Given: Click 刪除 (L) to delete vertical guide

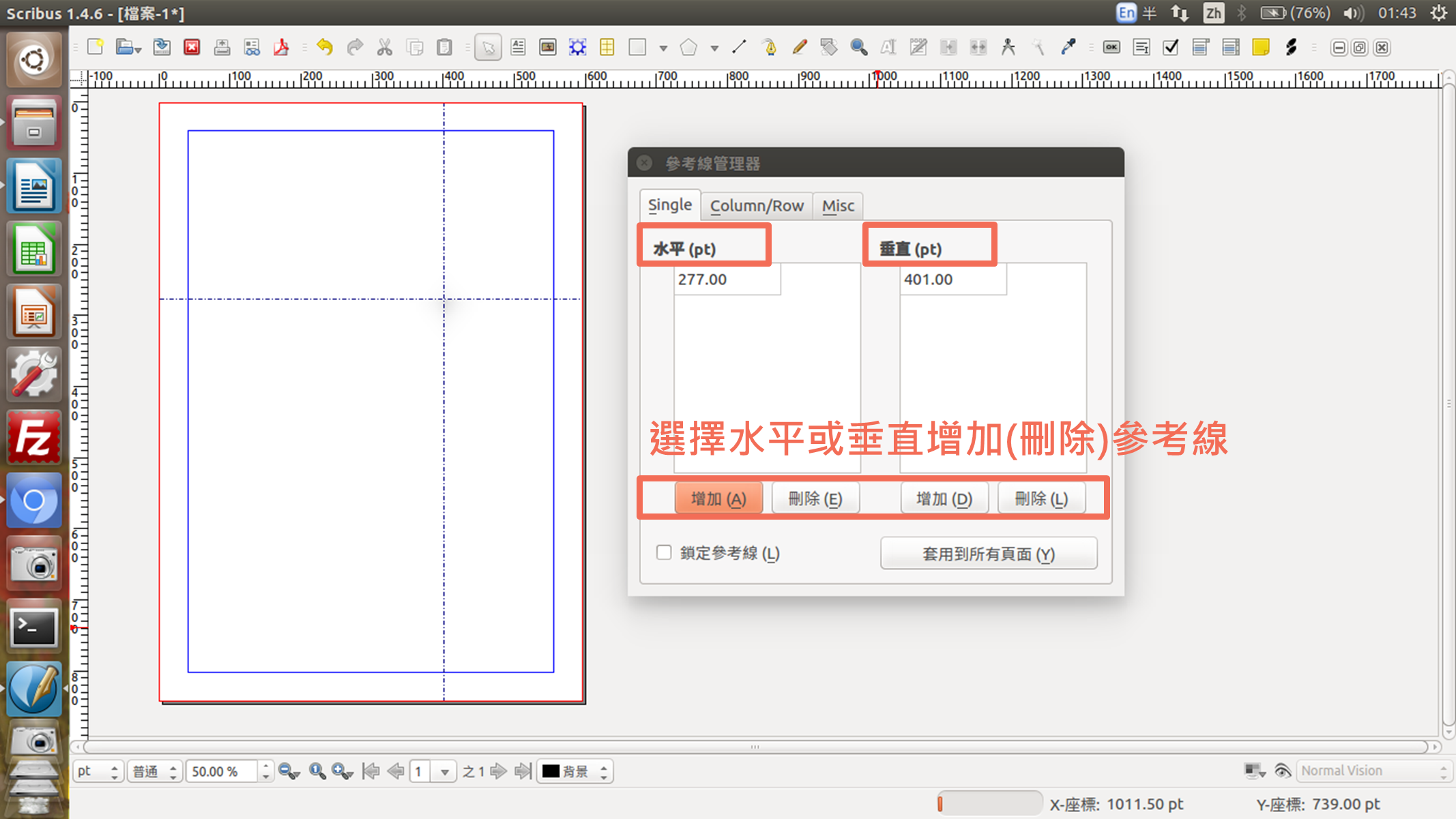Looking at the screenshot, I should pyautogui.click(x=1041, y=498).
